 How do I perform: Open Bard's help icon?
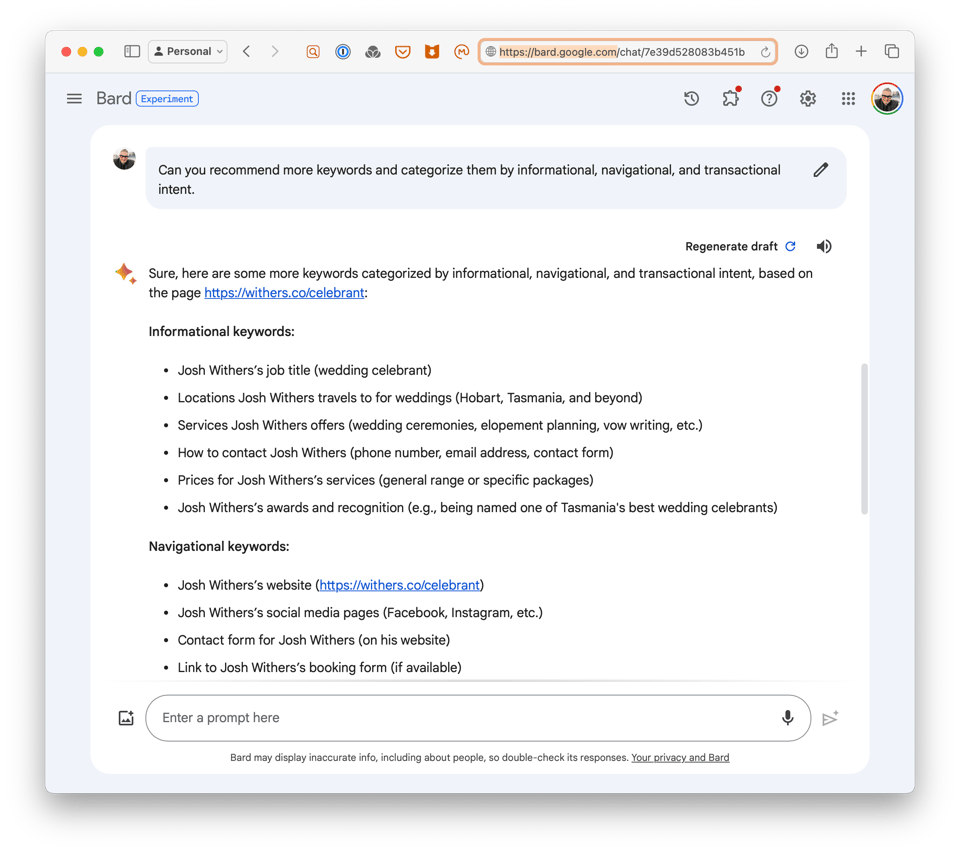[x=769, y=98]
